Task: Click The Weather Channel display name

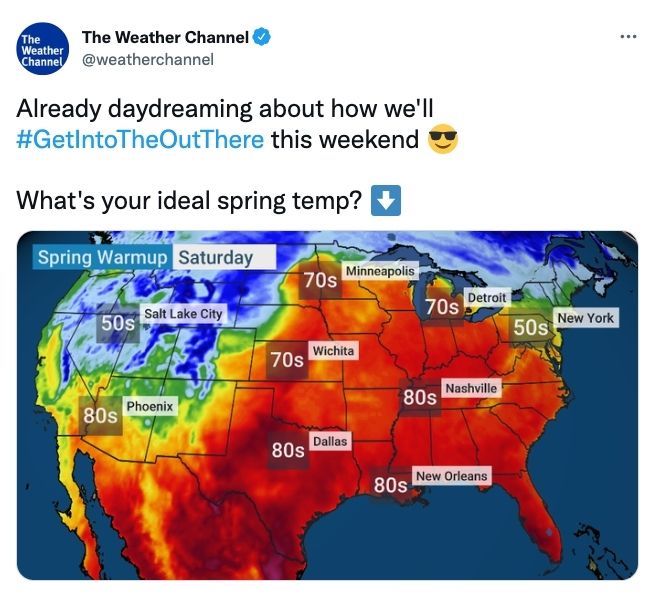Action: [166, 37]
